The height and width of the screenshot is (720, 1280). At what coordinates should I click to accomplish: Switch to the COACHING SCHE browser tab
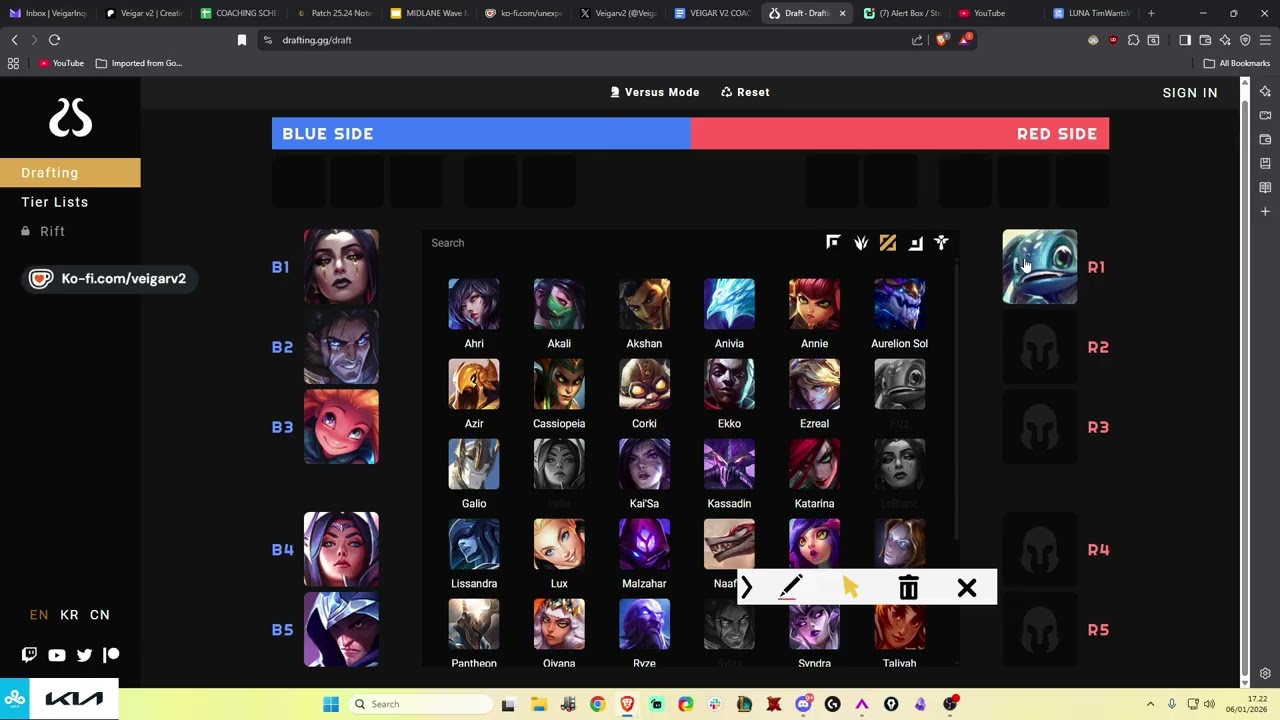pos(238,13)
